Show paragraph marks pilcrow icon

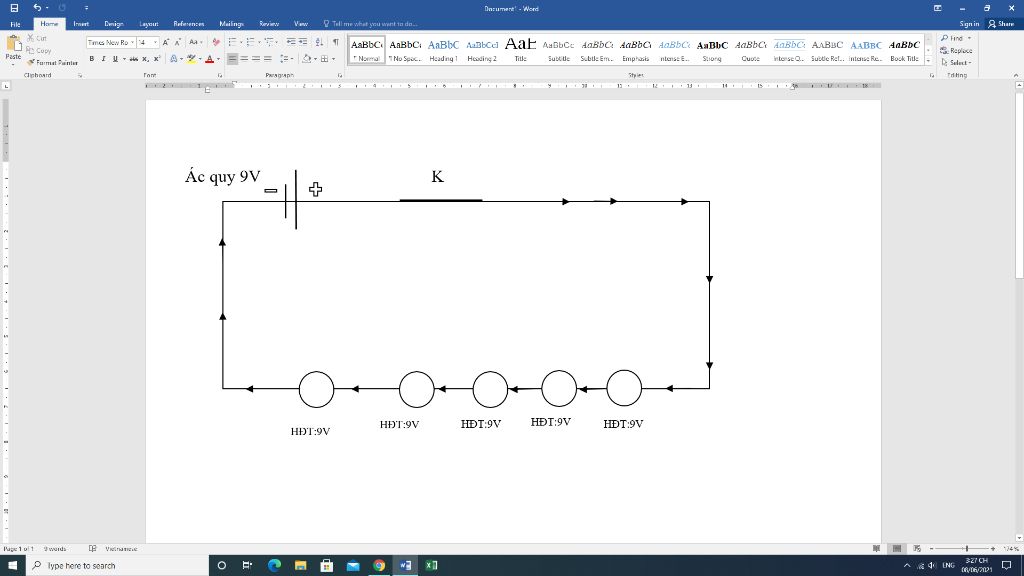336,42
